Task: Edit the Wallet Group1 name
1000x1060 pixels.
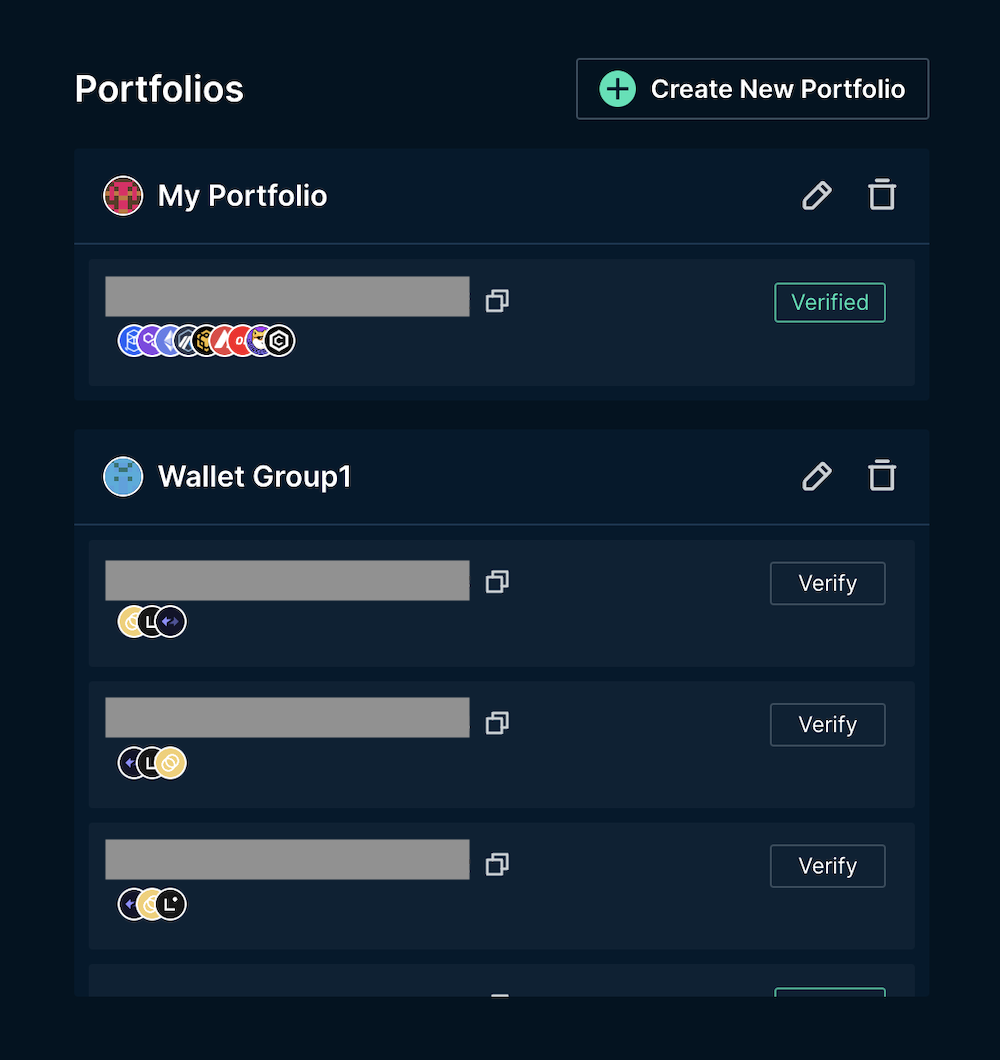Action: coord(816,476)
